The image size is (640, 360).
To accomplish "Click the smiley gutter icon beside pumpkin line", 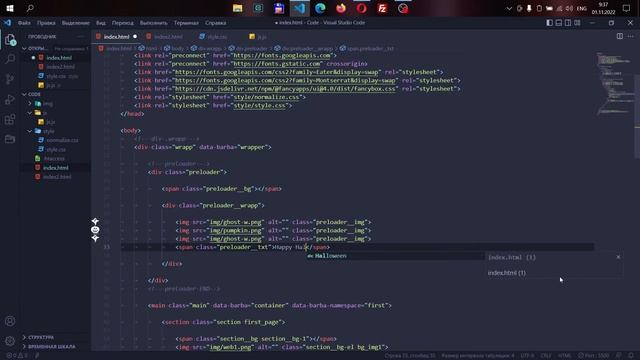I will [x=95, y=230].
